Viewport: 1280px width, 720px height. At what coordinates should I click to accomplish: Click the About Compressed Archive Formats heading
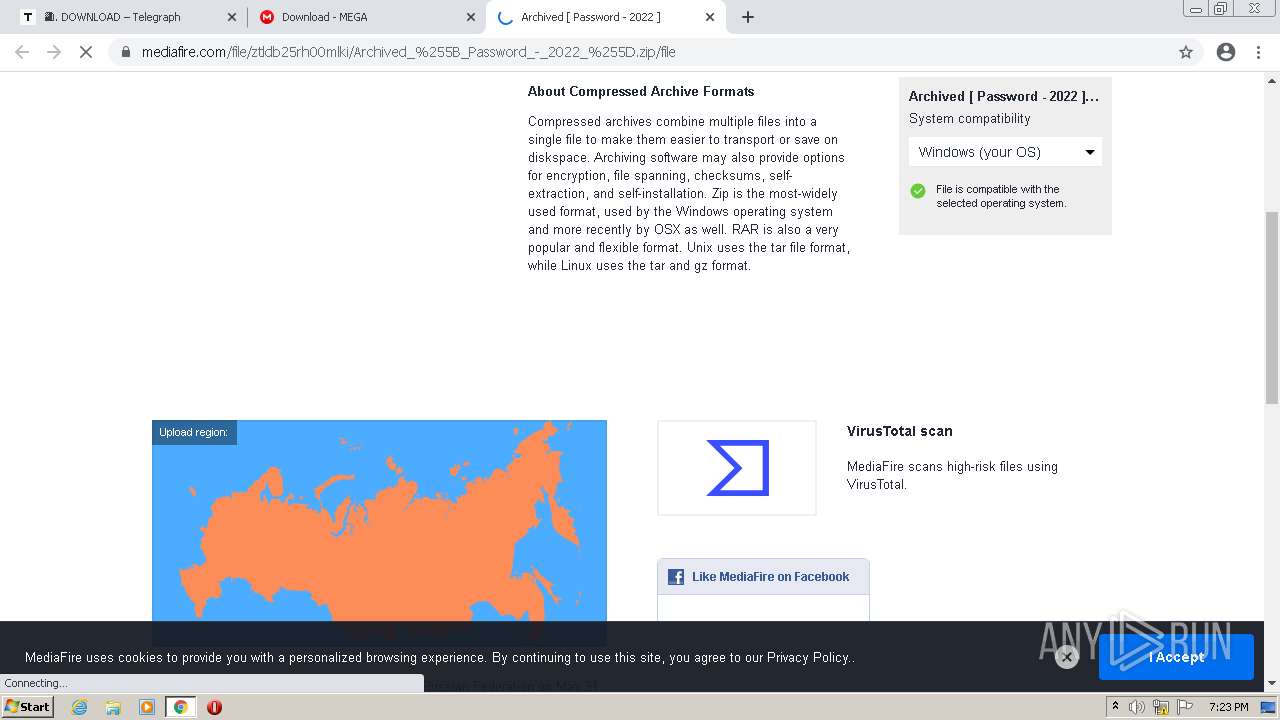pyautogui.click(x=641, y=91)
